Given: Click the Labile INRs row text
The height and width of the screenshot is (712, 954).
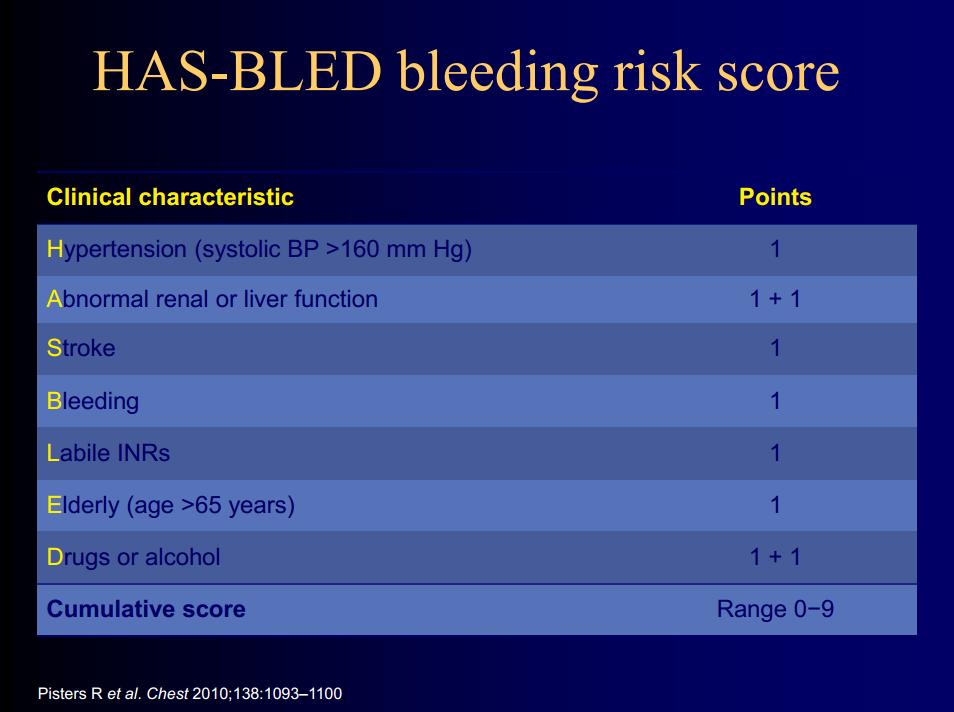Looking at the screenshot, I should click(x=108, y=453).
